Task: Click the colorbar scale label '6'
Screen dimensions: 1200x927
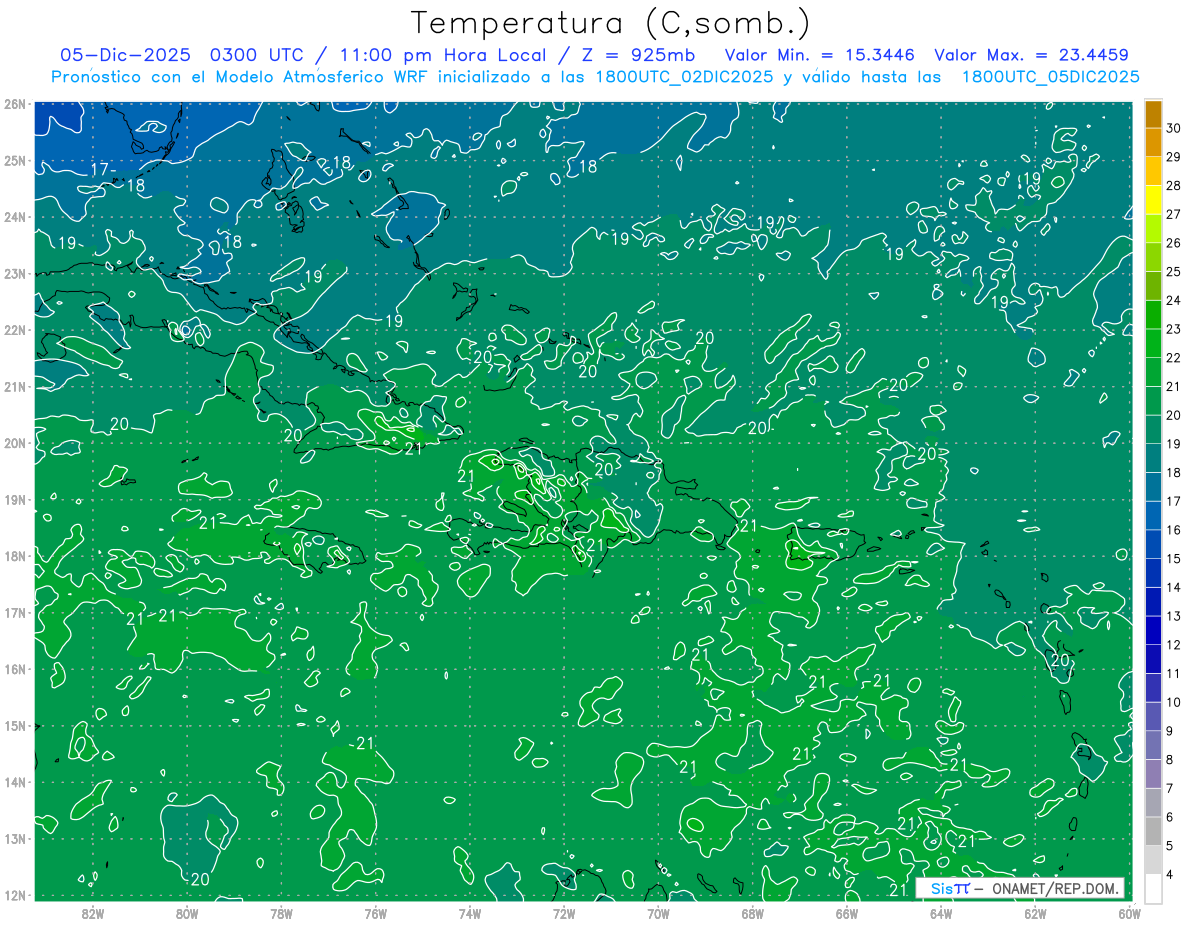Action: [1170, 816]
